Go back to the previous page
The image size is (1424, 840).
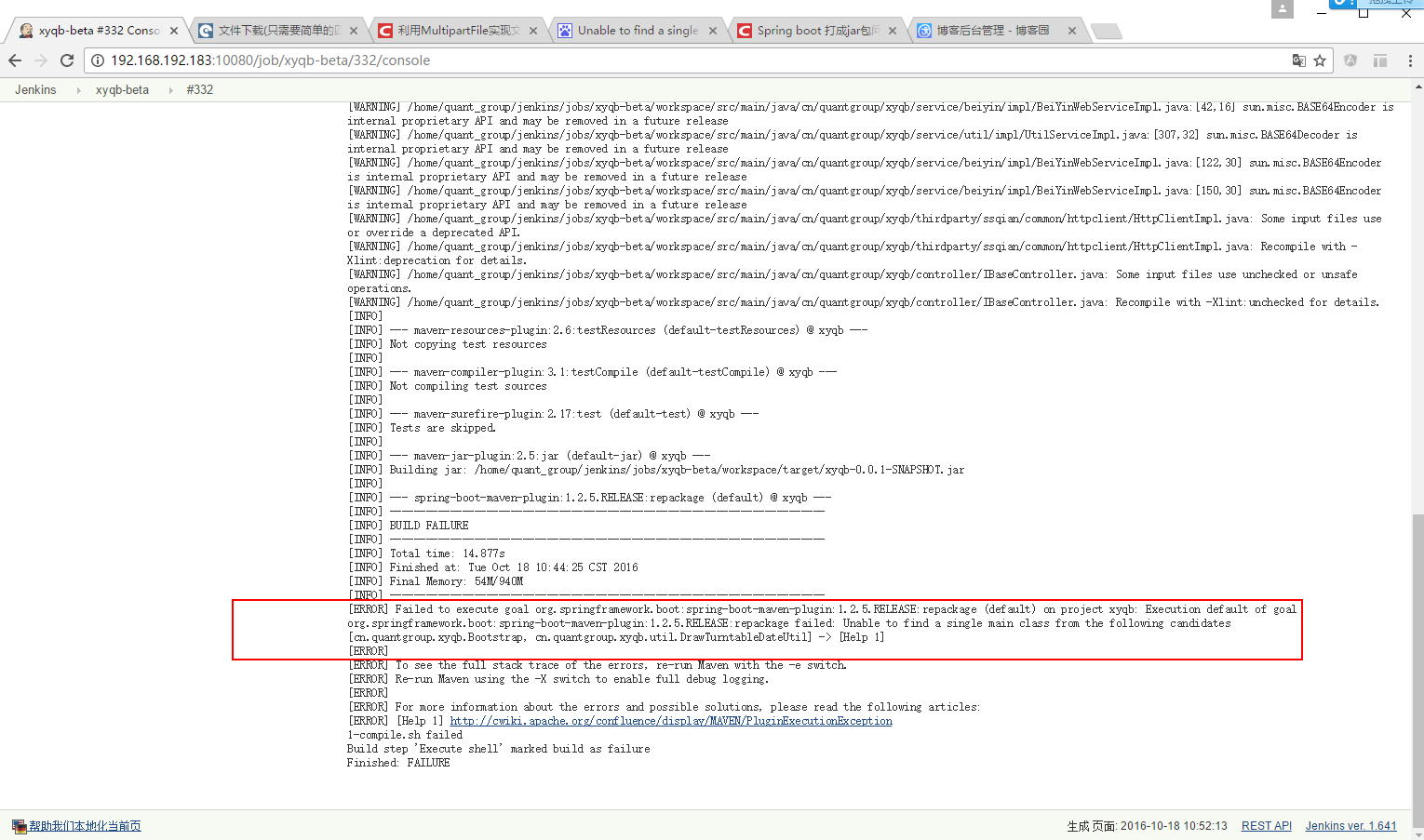(x=15, y=60)
